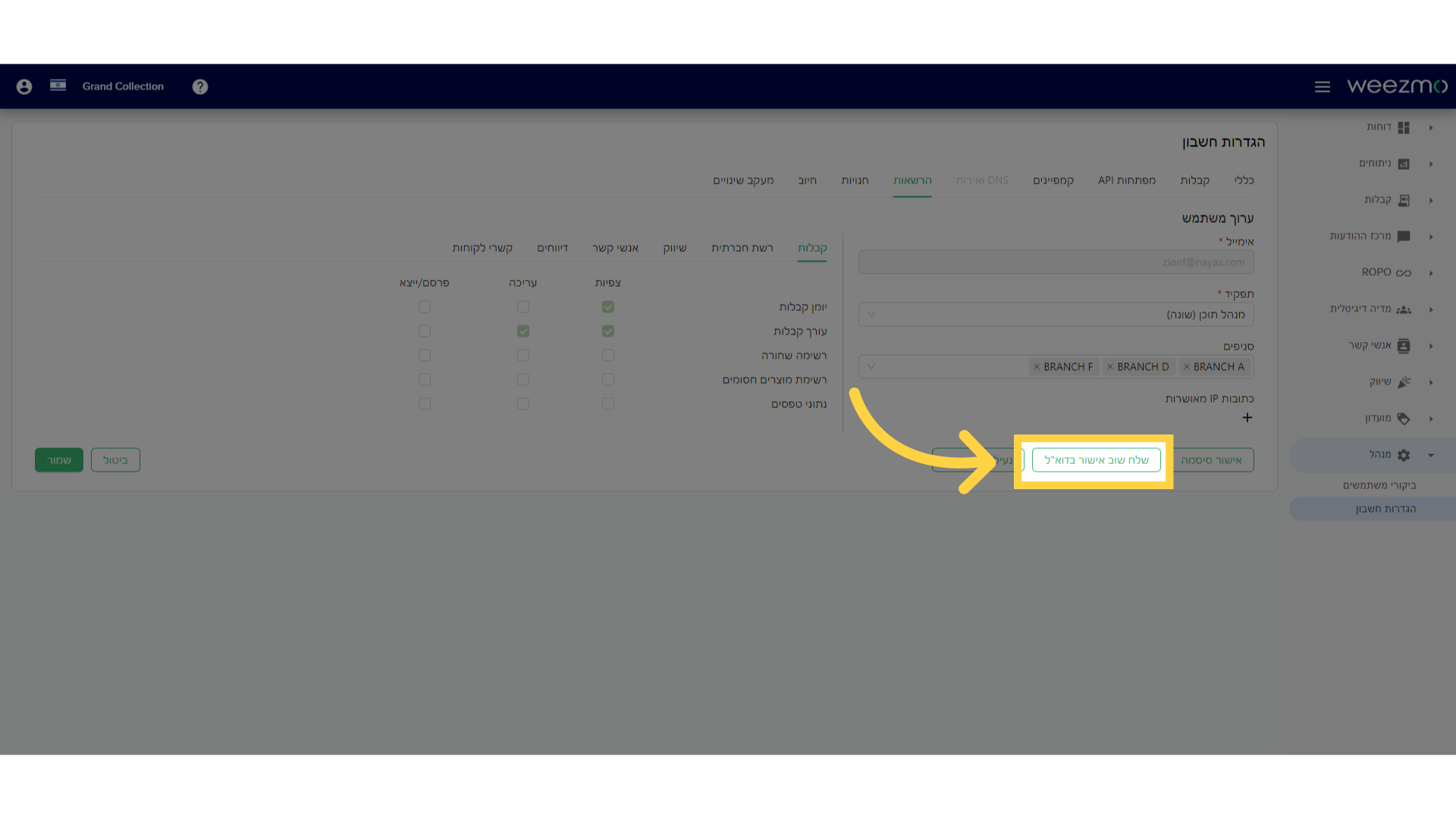The image size is (1456, 819).
Task: Check עריכה for רשימת מוצרים חסומים
Action: point(523,380)
